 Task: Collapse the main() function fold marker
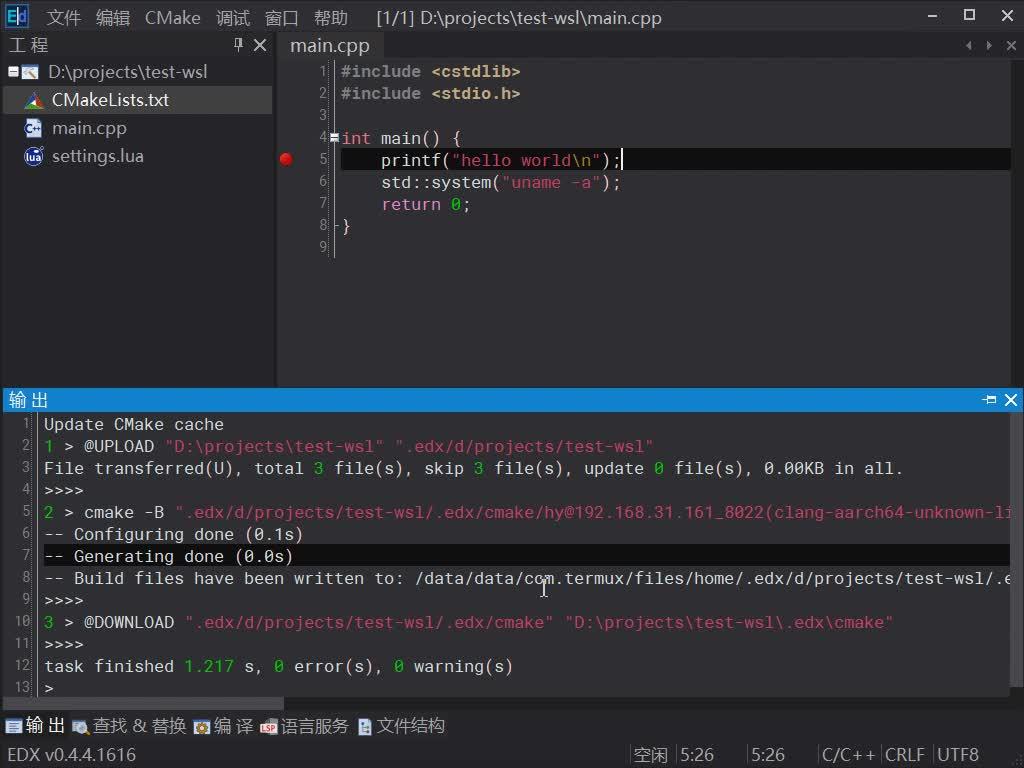point(334,138)
